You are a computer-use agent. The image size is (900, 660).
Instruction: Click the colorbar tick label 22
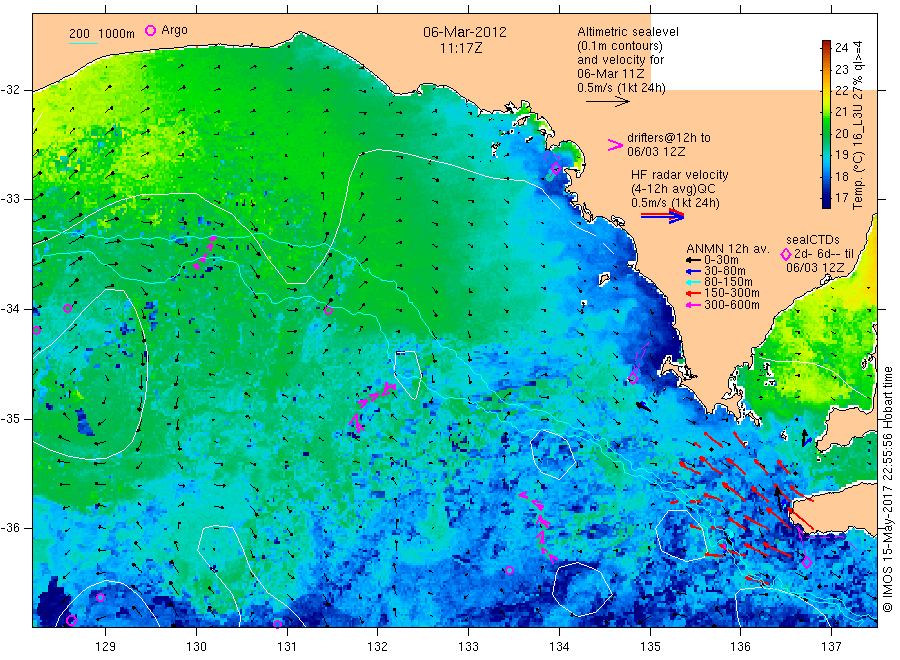point(841,91)
